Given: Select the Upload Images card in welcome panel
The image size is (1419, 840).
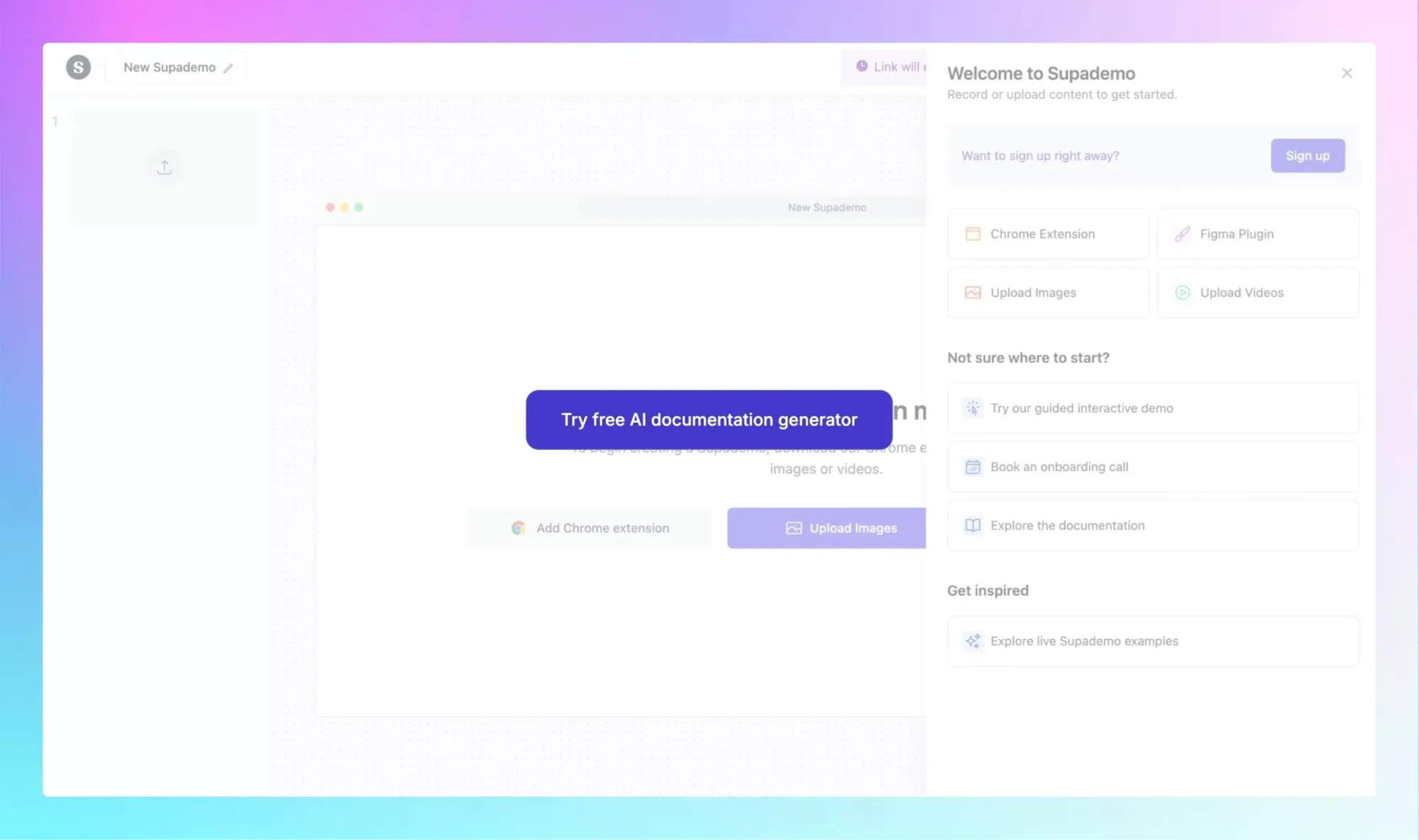Looking at the screenshot, I should pos(1048,293).
